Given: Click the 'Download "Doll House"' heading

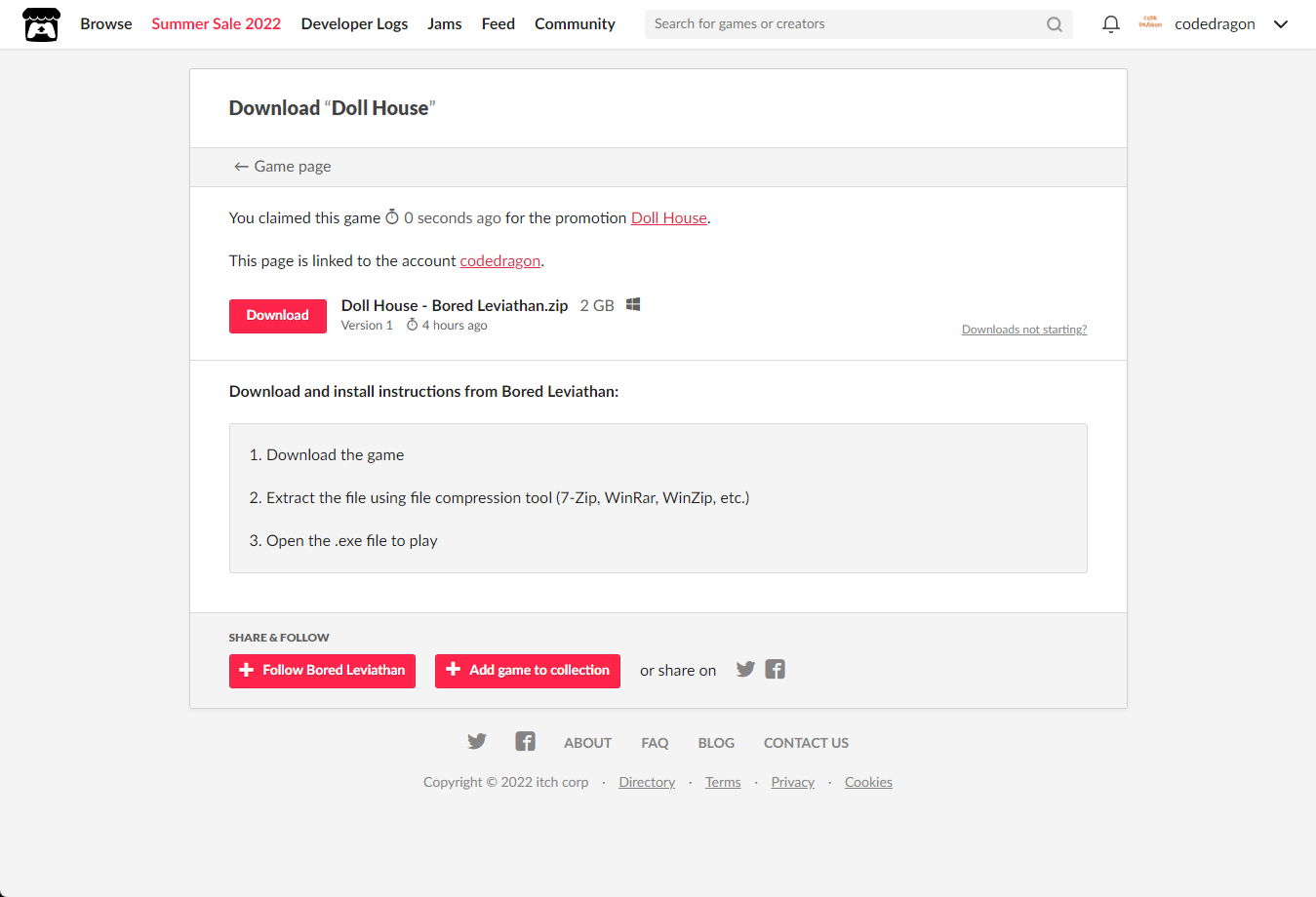Looking at the screenshot, I should click(332, 108).
